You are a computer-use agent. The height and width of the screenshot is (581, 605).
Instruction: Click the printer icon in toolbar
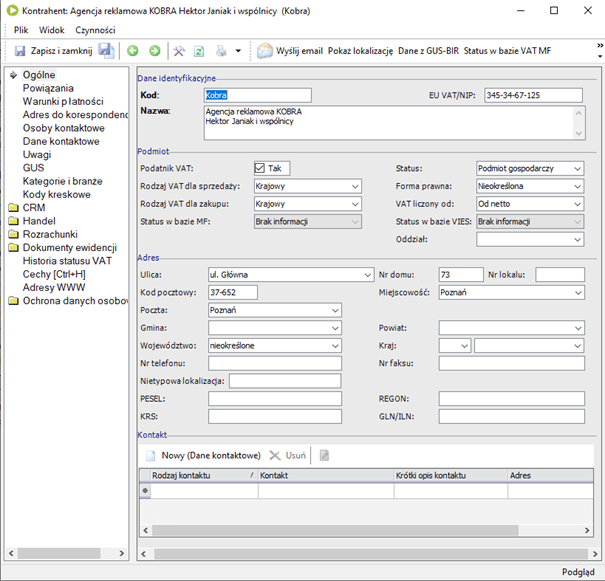pos(221,51)
